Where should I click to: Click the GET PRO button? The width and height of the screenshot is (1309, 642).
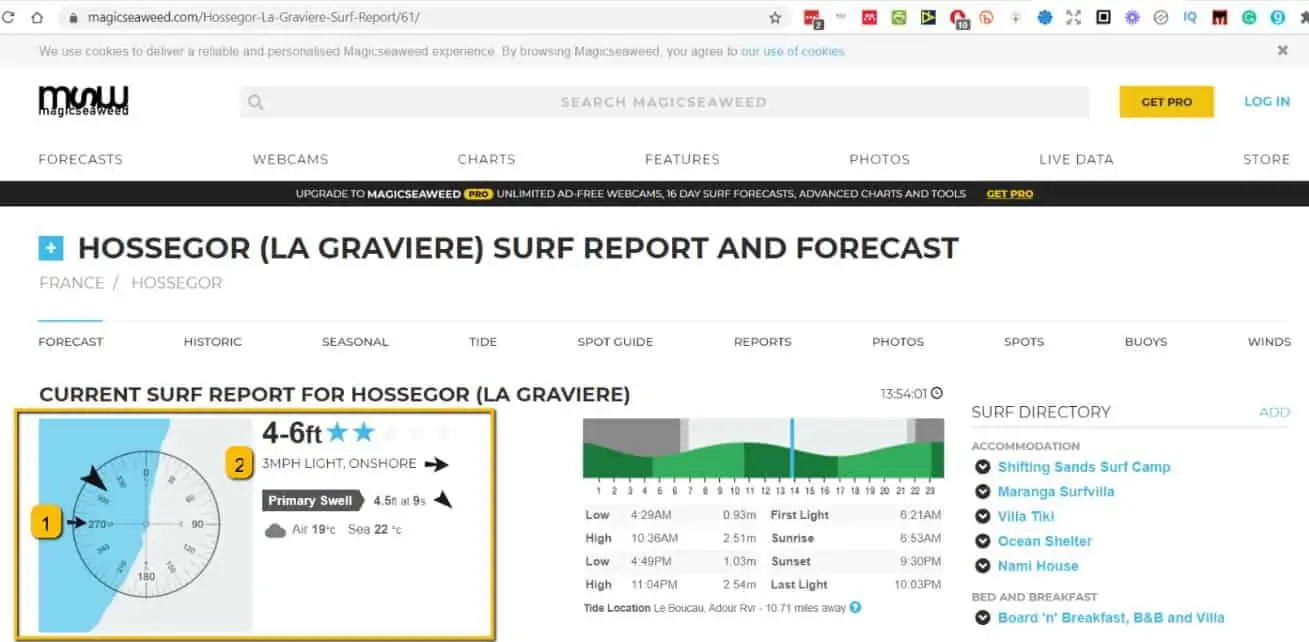click(x=1166, y=101)
